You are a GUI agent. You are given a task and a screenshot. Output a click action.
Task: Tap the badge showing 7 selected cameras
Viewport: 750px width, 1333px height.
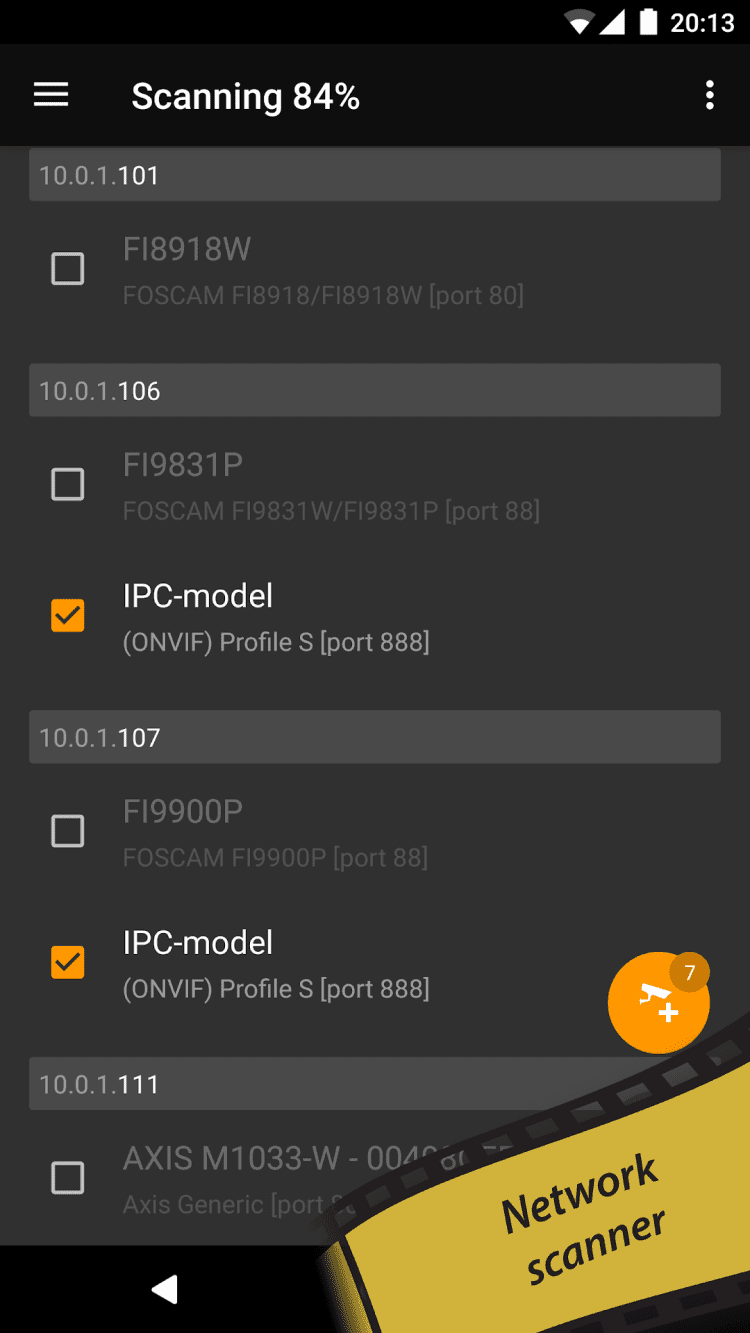click(689, 973)
